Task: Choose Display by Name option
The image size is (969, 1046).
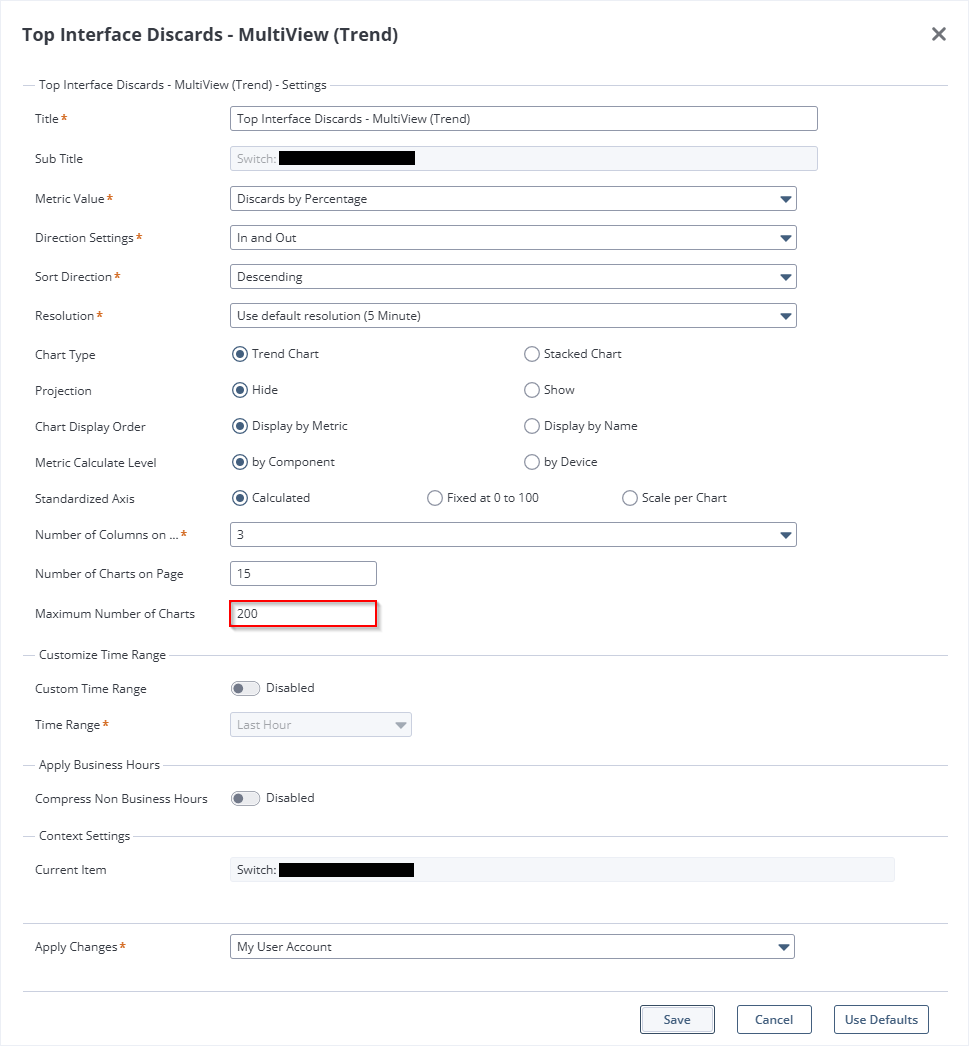Action: coord(532,426)
